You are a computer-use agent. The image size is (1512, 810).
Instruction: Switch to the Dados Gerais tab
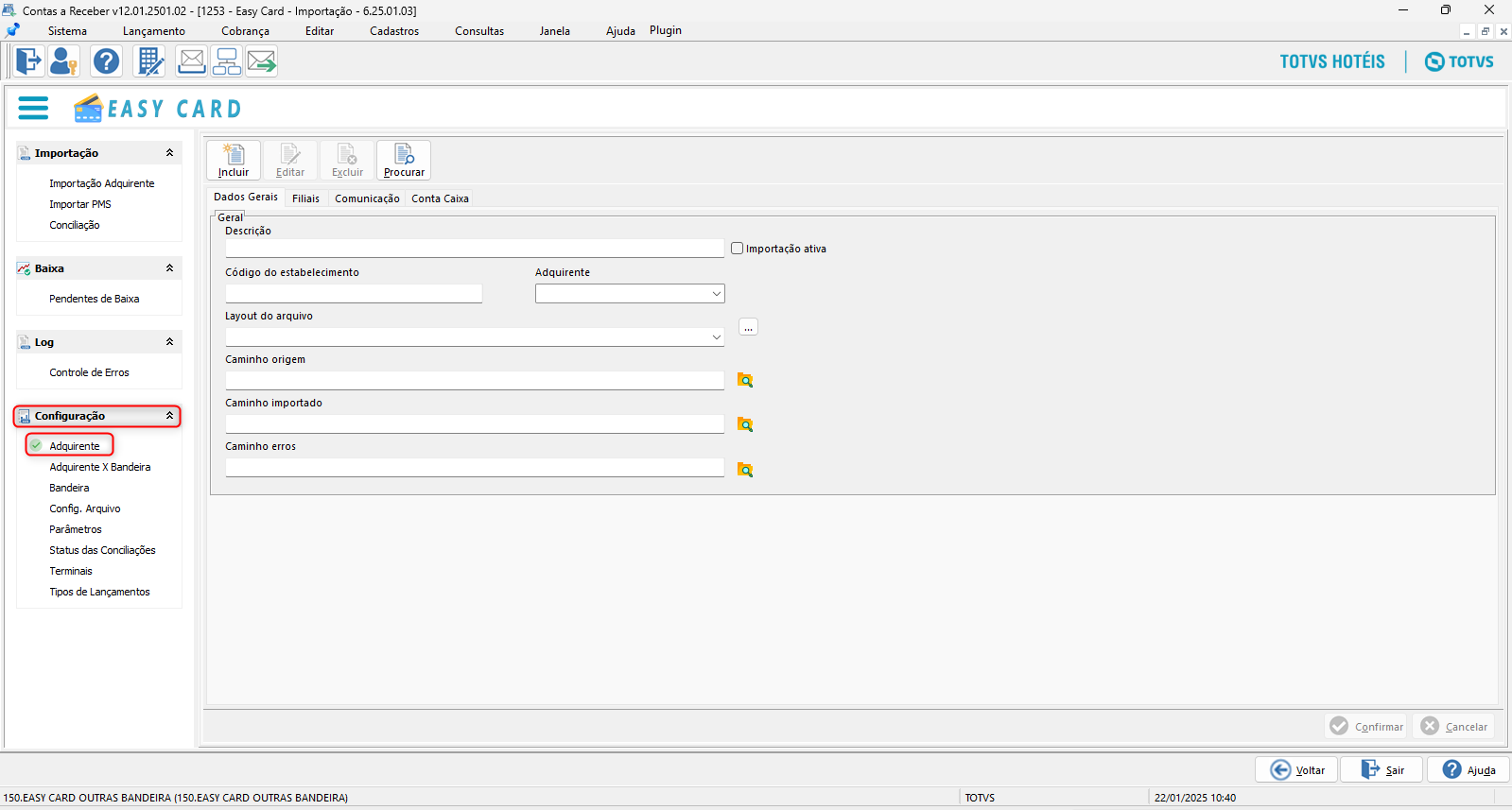click(246, 197)
